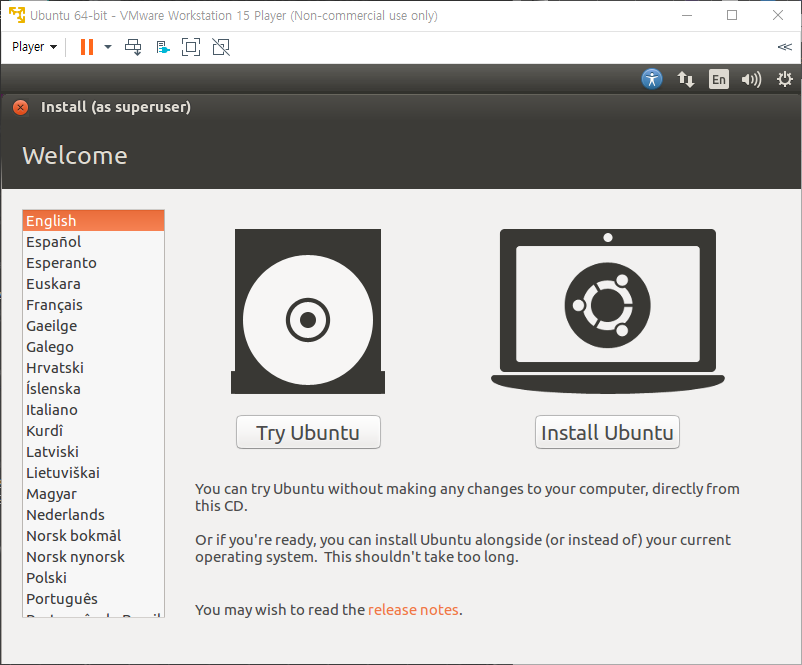Click the Install Ubuntu button

click(x=607, y=432)
